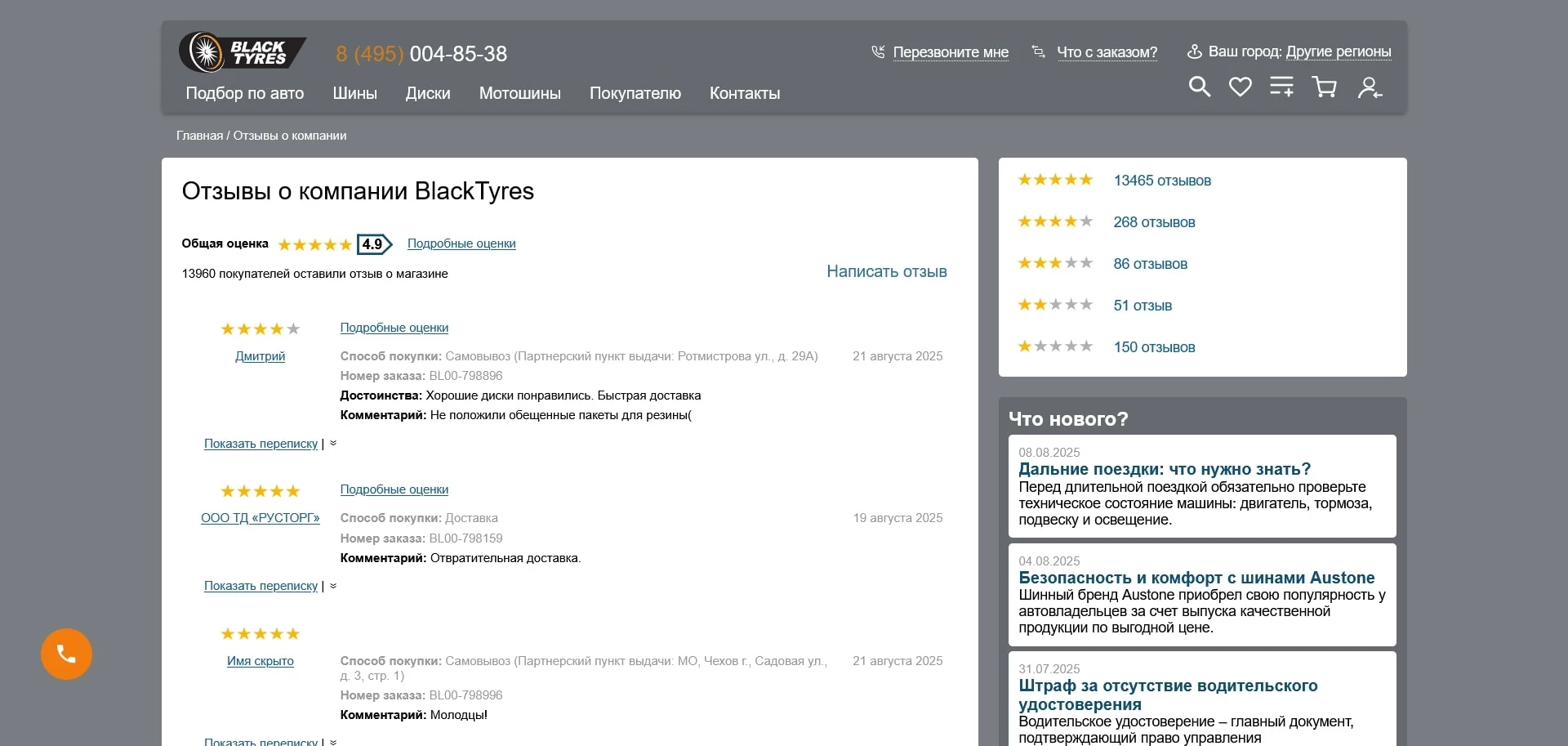
Task: Change city via Другие регионы
Action: click(1338, 51)
